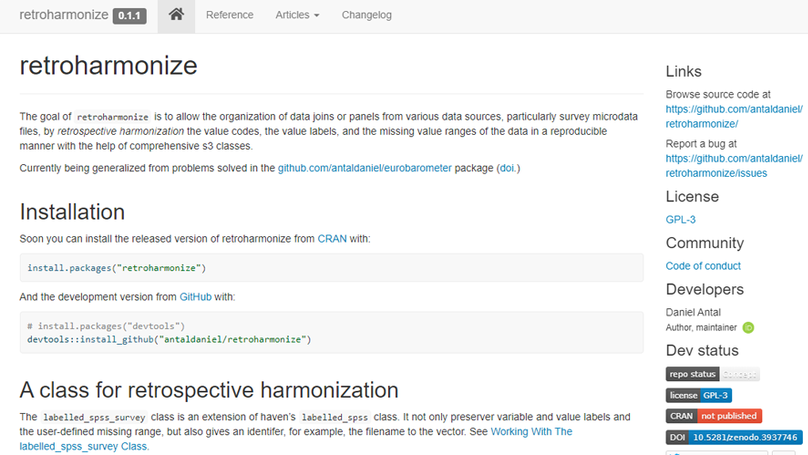Browse source code GitHub repository link
The width and height of the screenshot is (808, 455).
click(x=733, y=116)
